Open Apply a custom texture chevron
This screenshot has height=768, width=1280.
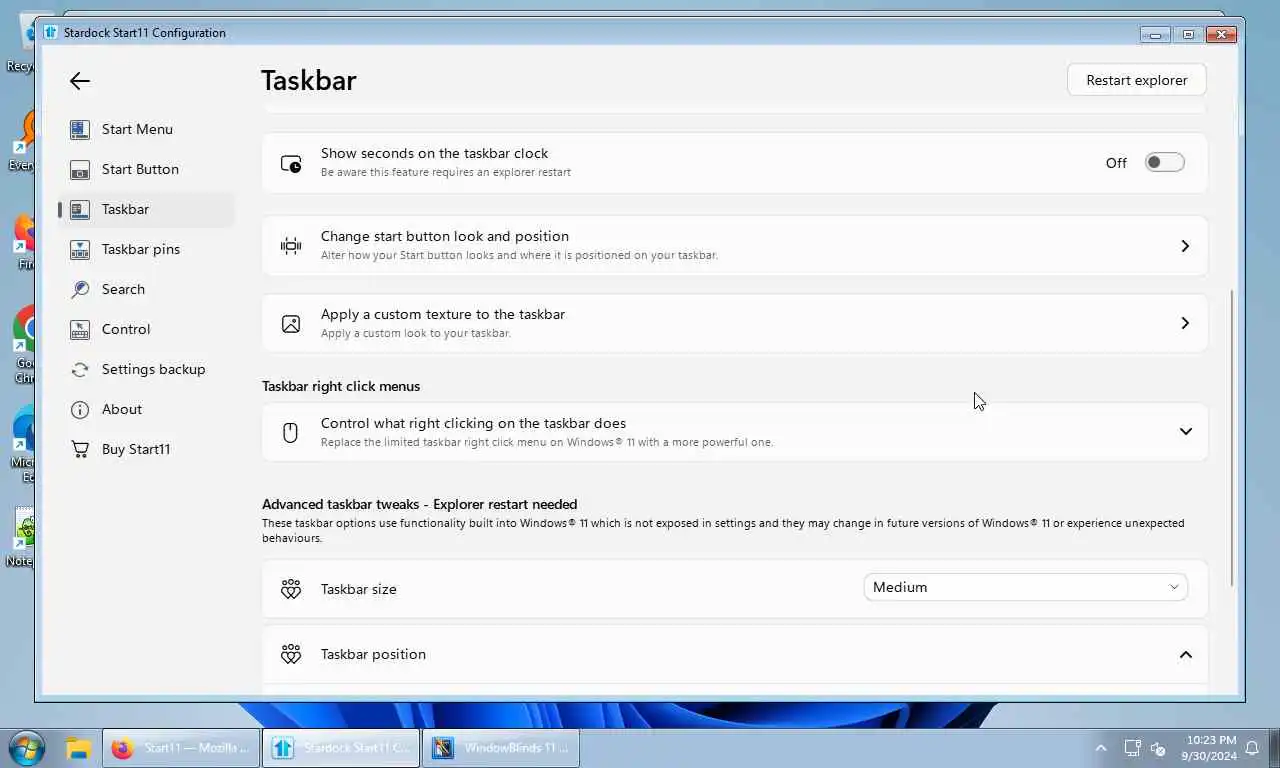1185,323
